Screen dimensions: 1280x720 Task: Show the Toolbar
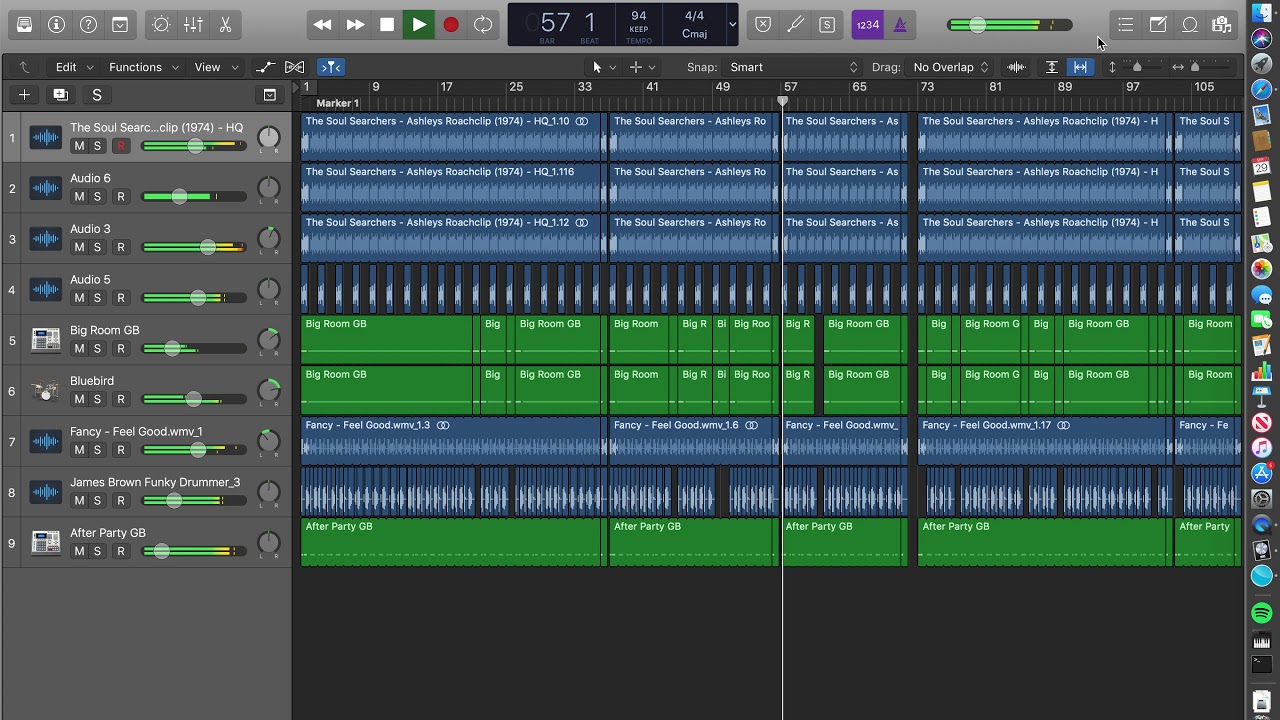pos(120,25)
